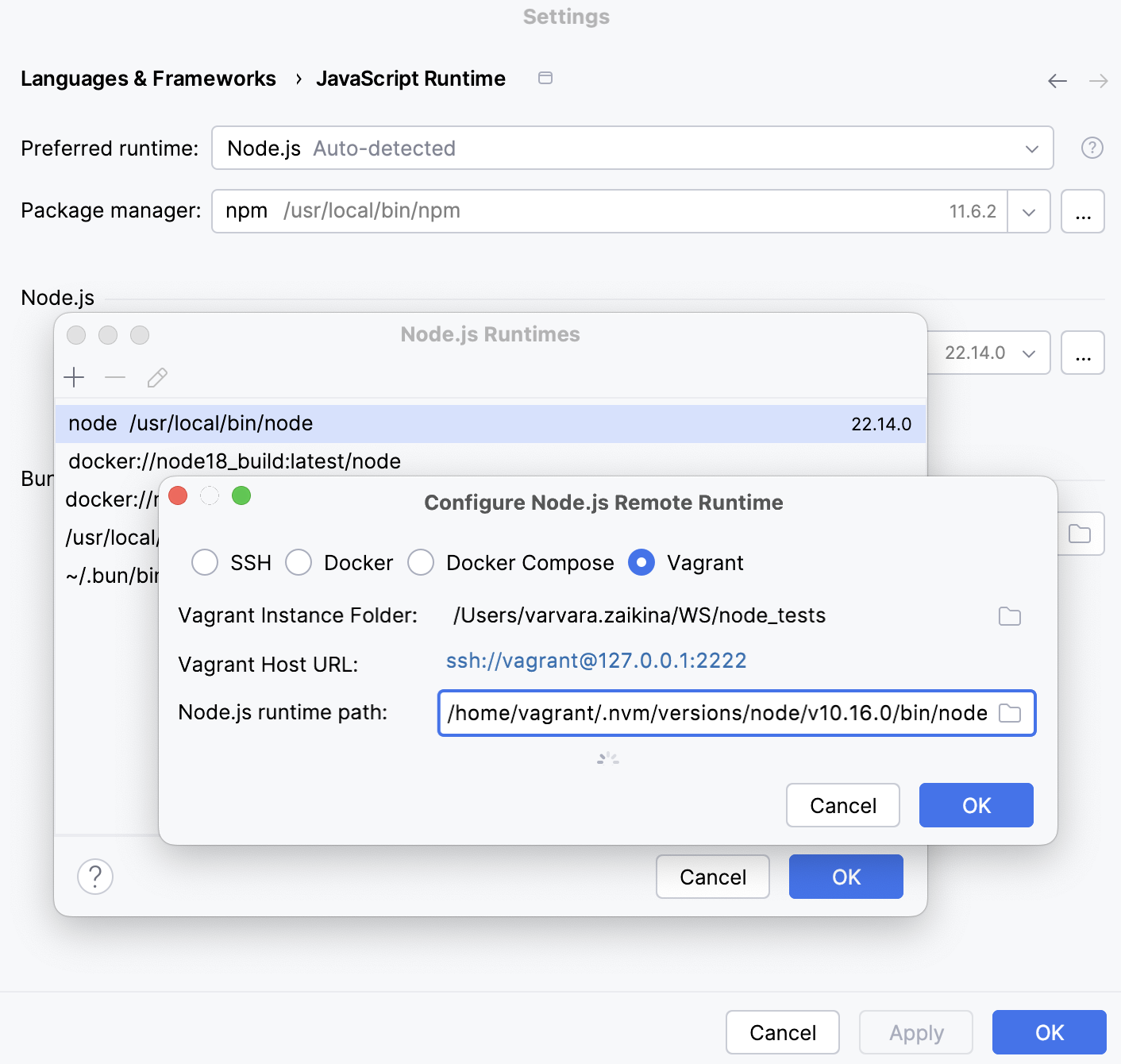Choose Docker as remote runtime type
Image resolution: width=1121 pixels, height=1064 pixels.
tap(299, 562)
